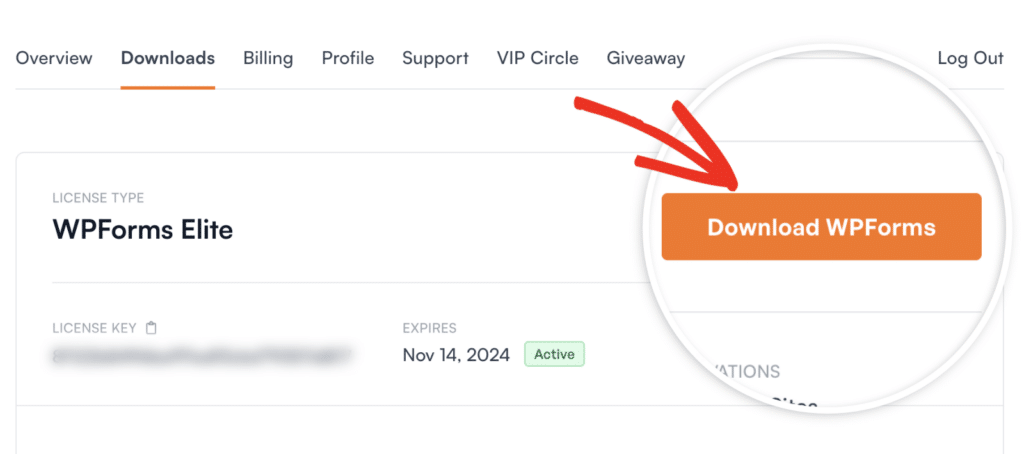
Task: Click the LICENSE TYPE label
Action: (98, 198)
